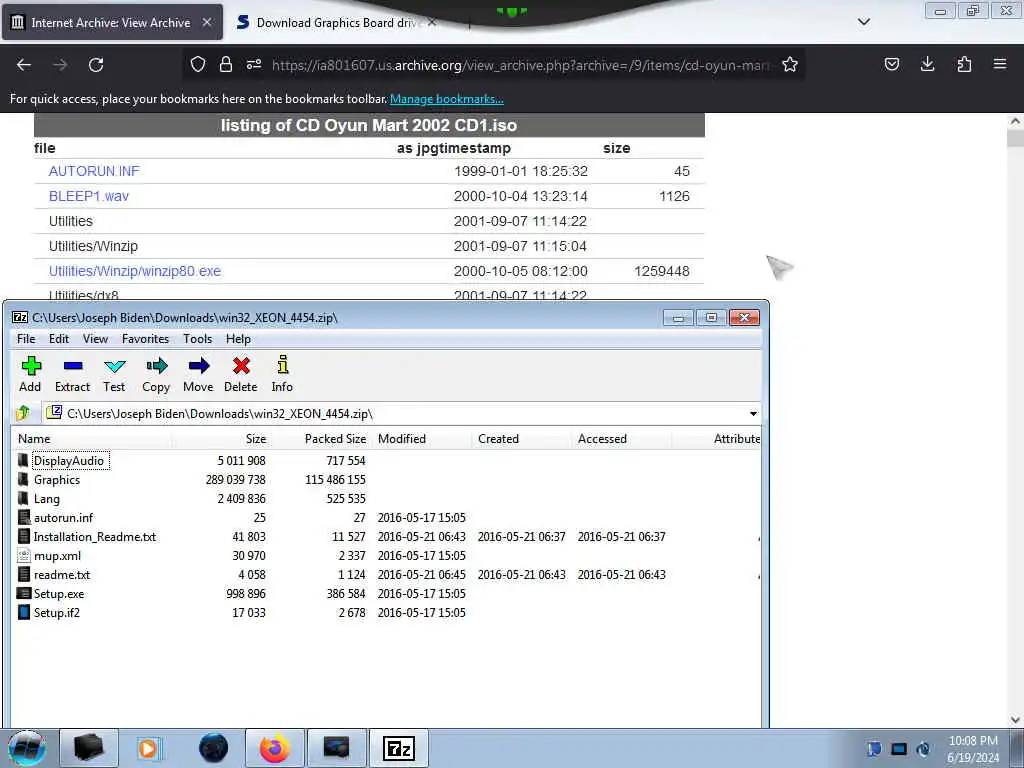Open the AUTORUN.INF link
Viewport: 1024px width, 768px height.
[94, 171]
